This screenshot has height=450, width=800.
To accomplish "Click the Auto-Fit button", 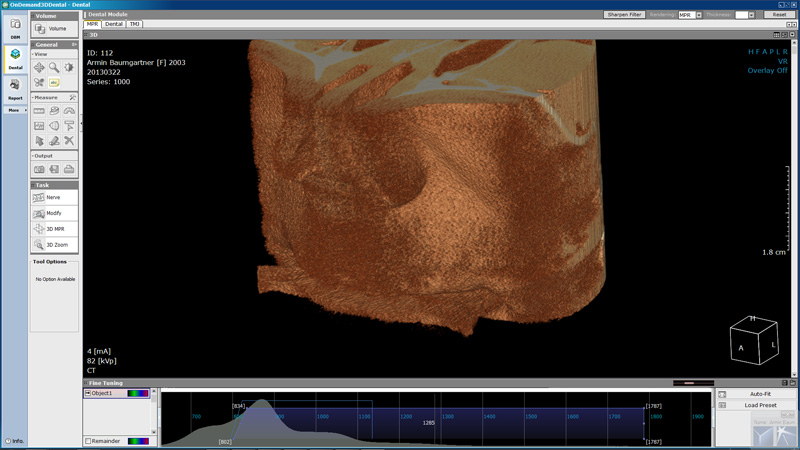I will coord(760,394).
